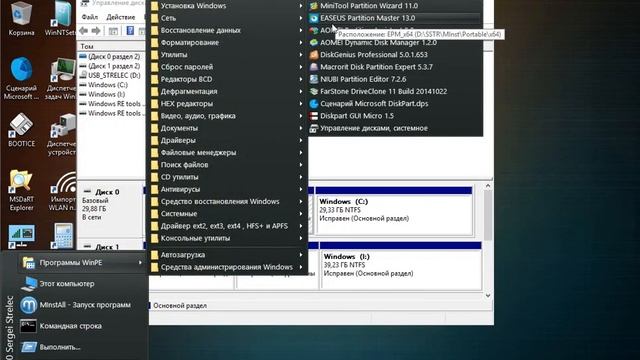Open the Файл menu in Disk Management
The height and width of the screenshot is (360, 640).
(x=90, y=17)
